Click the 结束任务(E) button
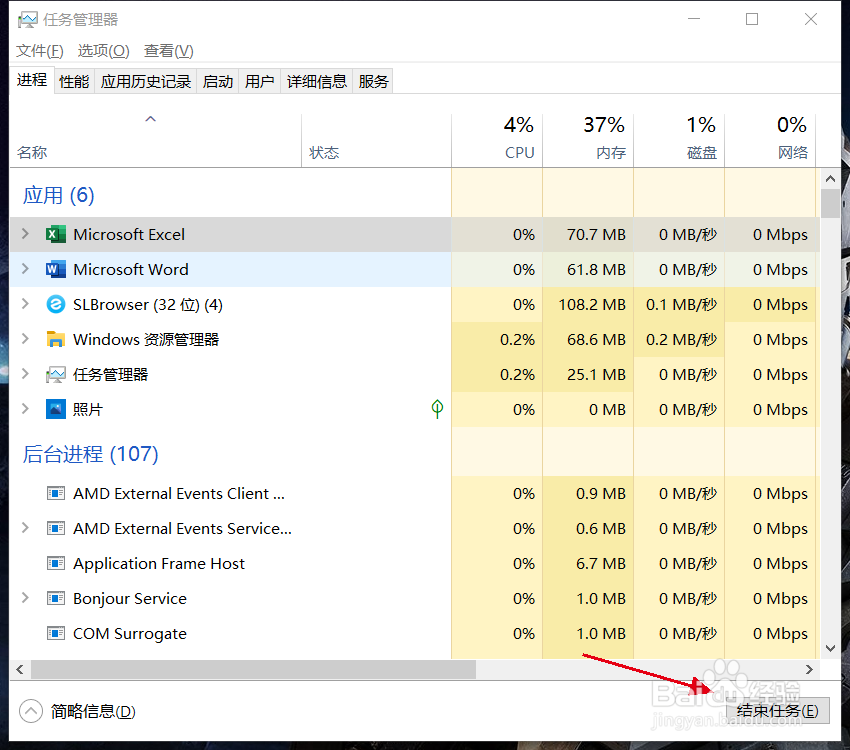 pyautogui.click(x=778, y=710)
